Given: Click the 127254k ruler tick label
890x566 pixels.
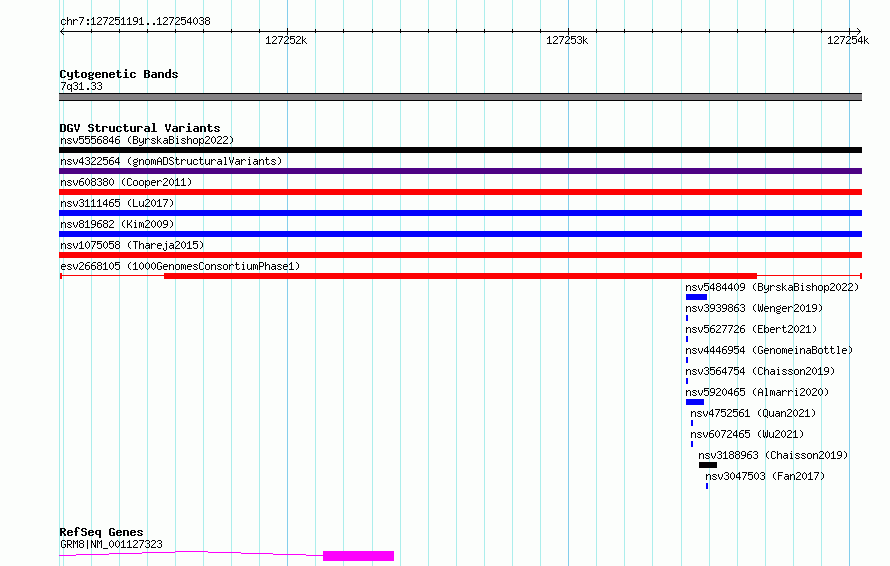Looking at the screenshot, I should coord(848,40).
